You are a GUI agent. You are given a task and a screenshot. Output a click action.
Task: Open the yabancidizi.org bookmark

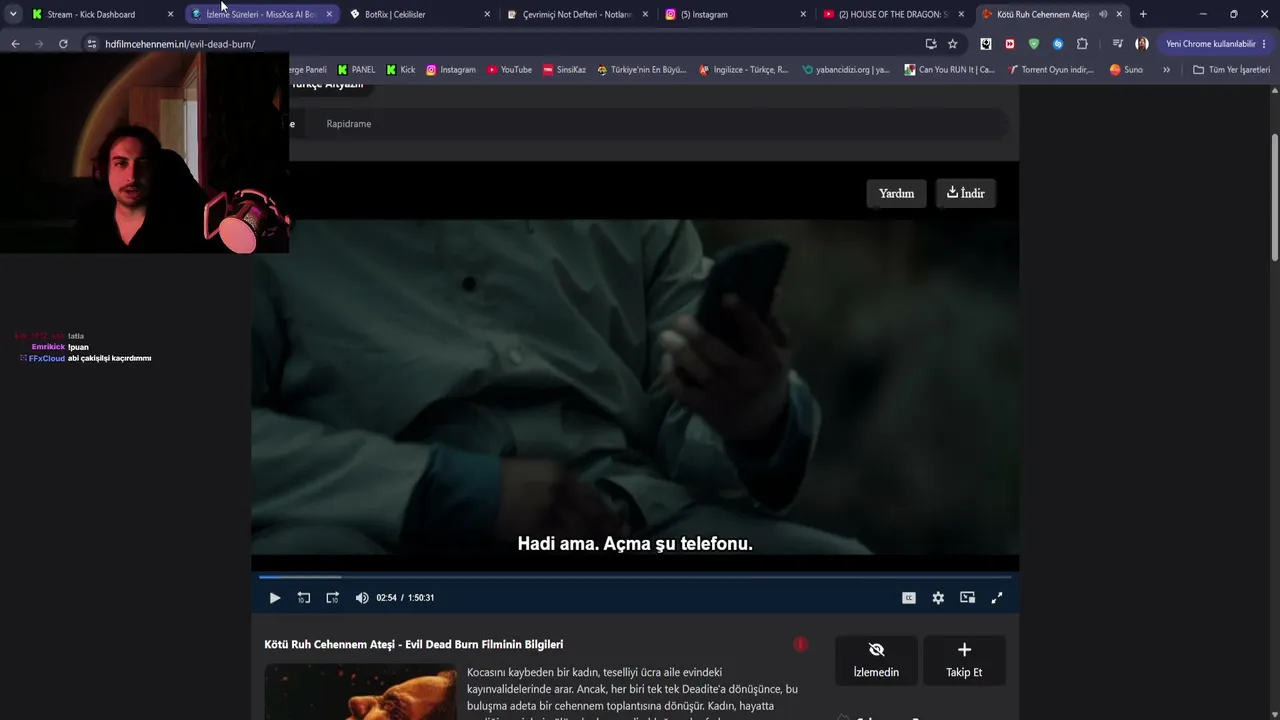point(846,70)
